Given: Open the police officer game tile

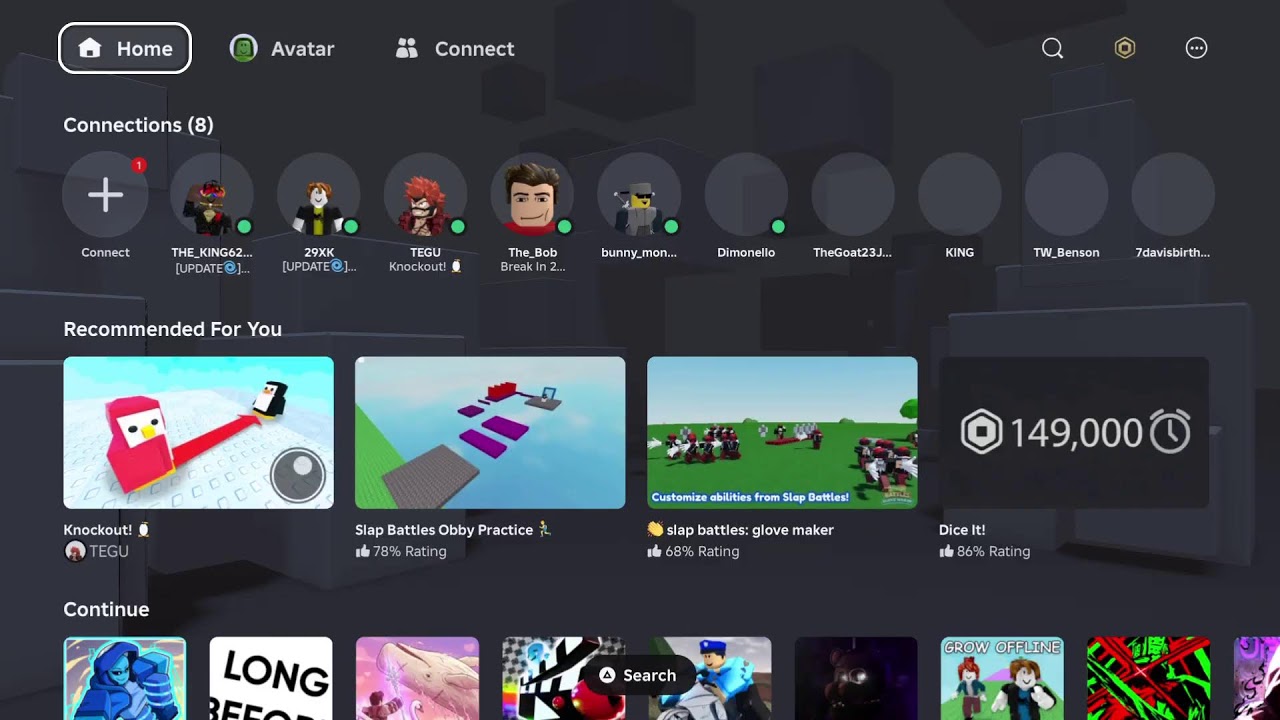Looking at the screenshot, I should pyautogui.click(x=710, y=678).
